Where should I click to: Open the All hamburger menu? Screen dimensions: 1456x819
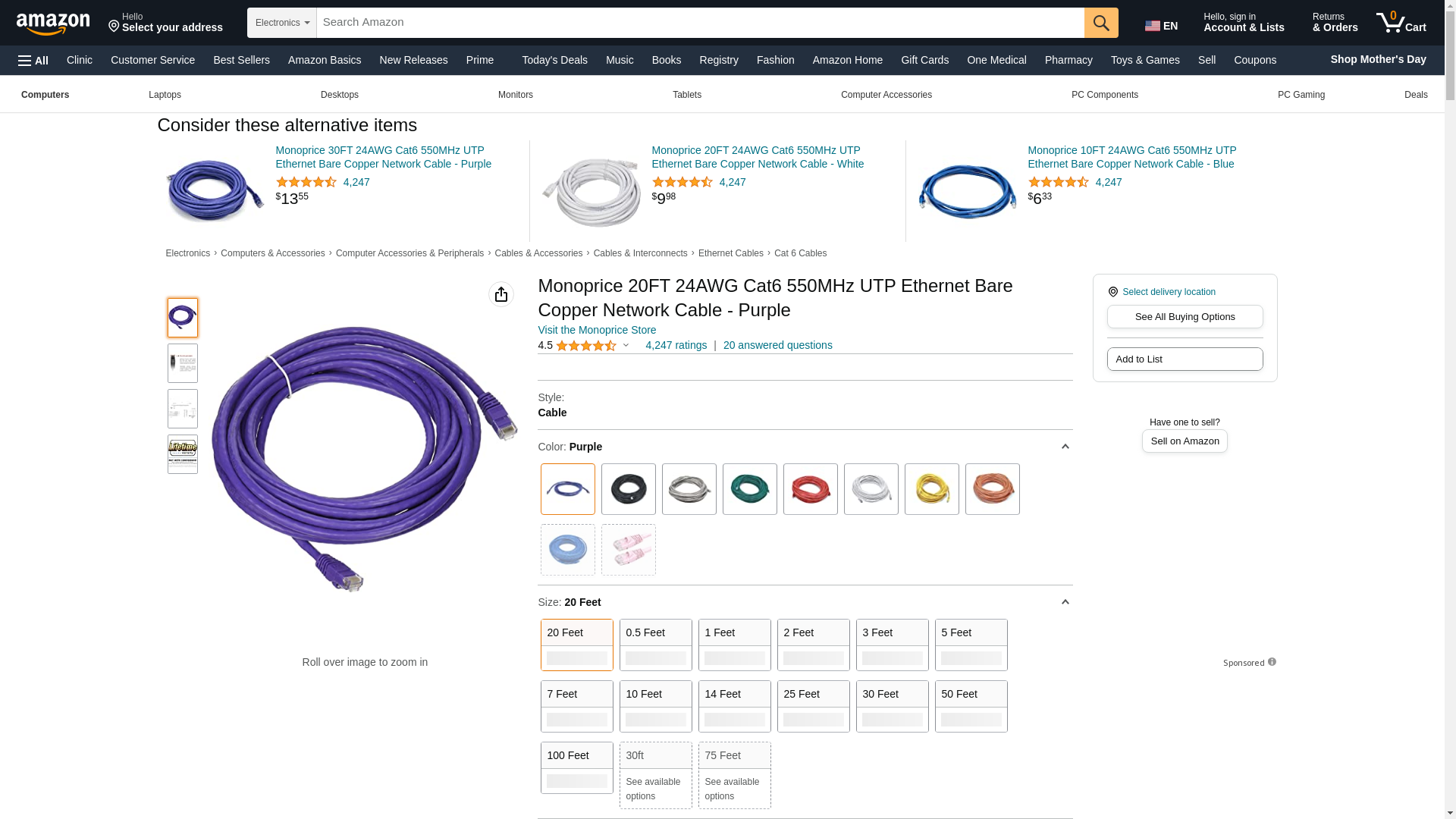pos(33,61)
